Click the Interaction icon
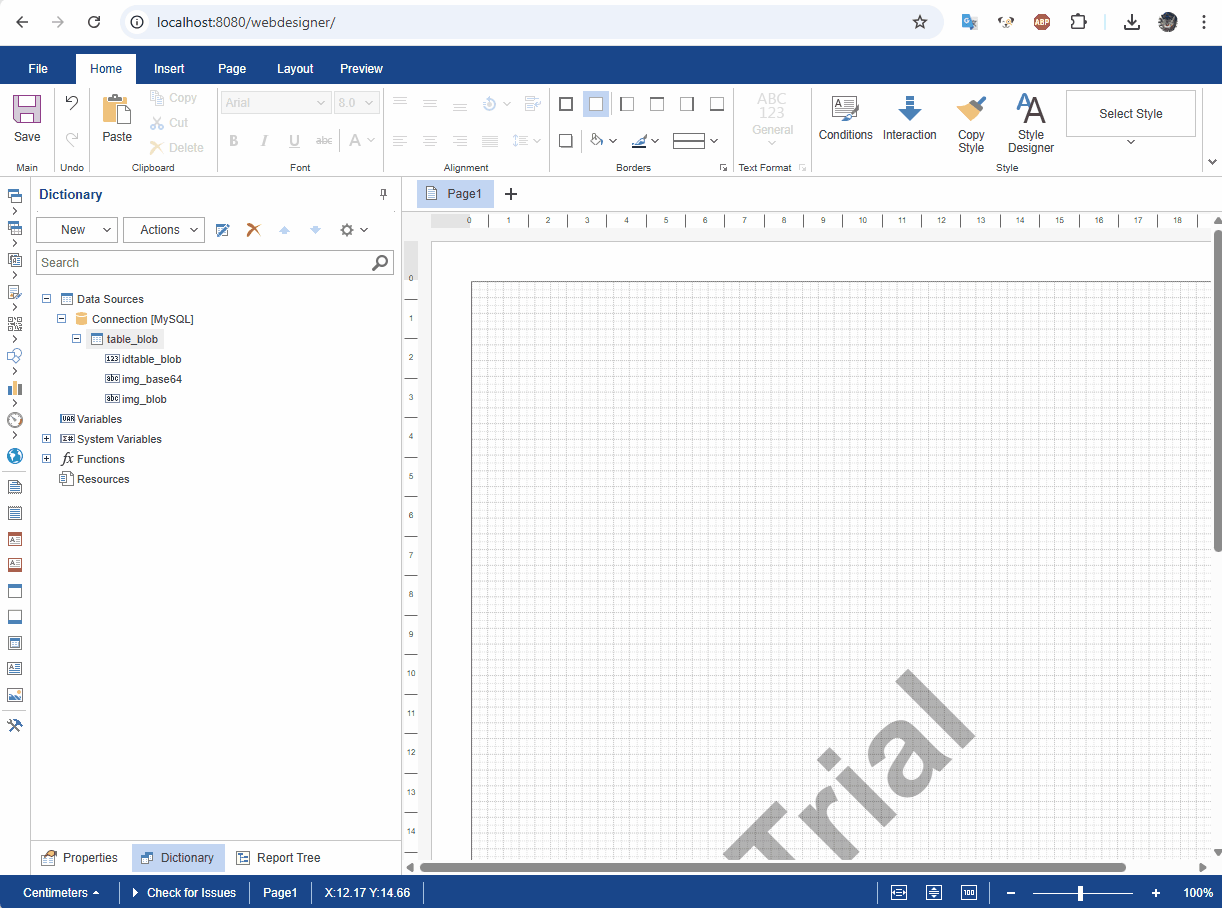 [909, 110]
